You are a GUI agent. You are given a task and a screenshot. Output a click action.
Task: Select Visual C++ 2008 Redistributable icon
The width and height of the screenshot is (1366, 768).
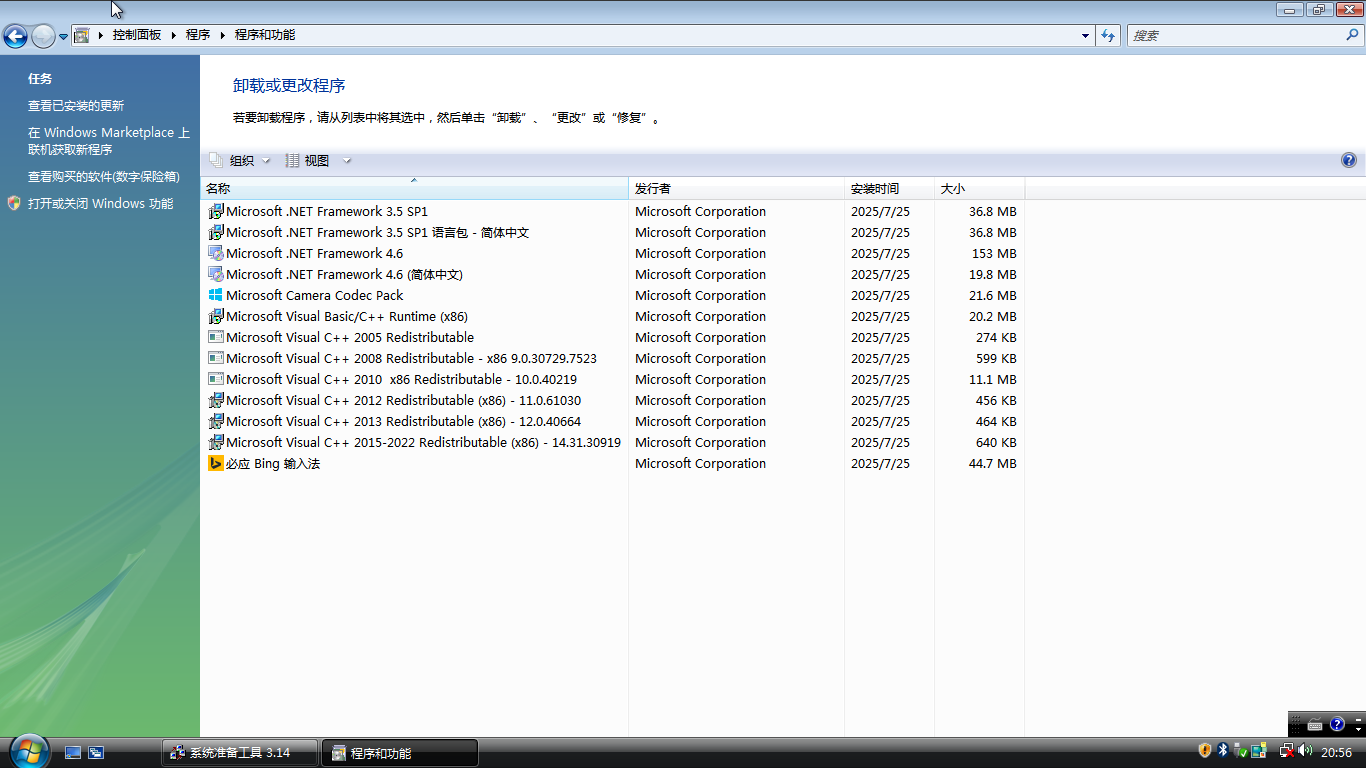point(215,358)
